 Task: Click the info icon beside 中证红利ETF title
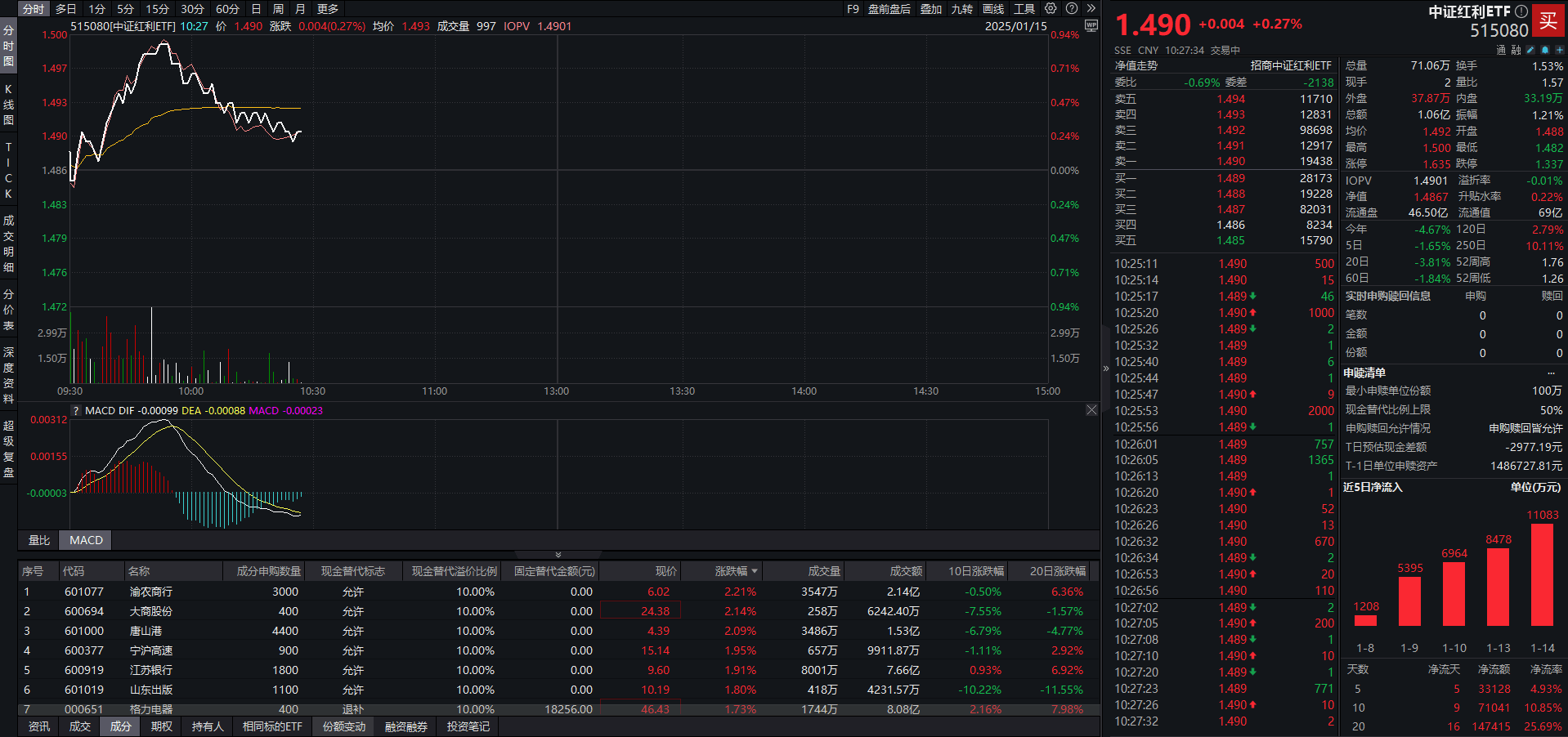[x=1521, y=11]
